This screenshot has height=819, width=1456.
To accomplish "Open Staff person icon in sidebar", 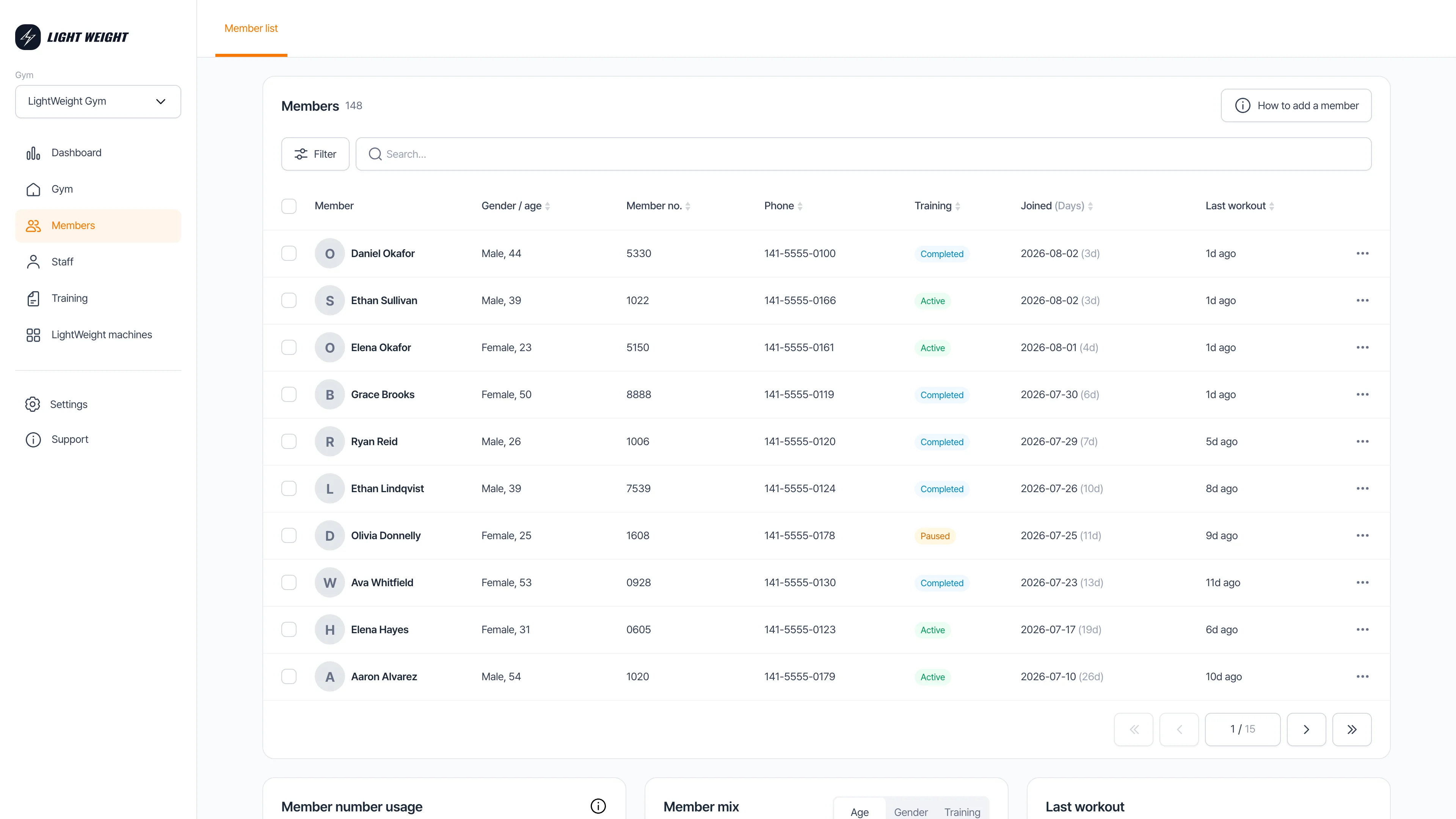I will pyautogui.click(x=33, y=262).
